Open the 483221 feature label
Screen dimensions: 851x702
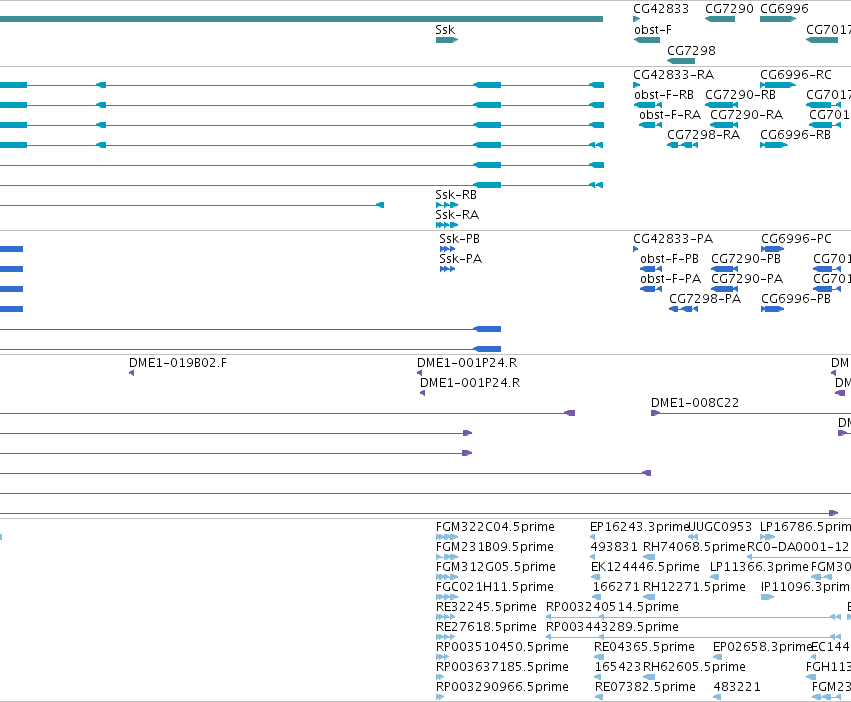point(737,687)
